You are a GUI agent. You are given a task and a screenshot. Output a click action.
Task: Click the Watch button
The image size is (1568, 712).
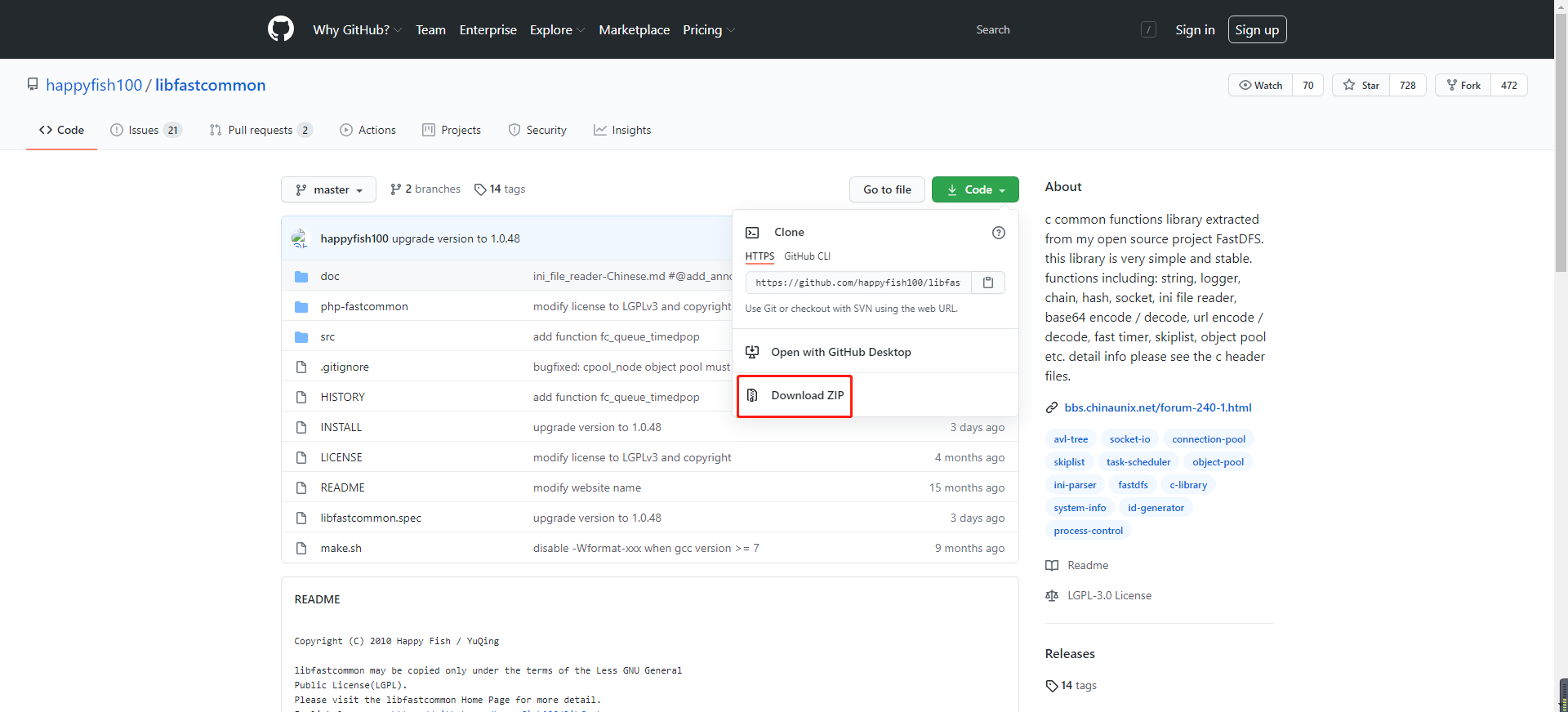1260,85
